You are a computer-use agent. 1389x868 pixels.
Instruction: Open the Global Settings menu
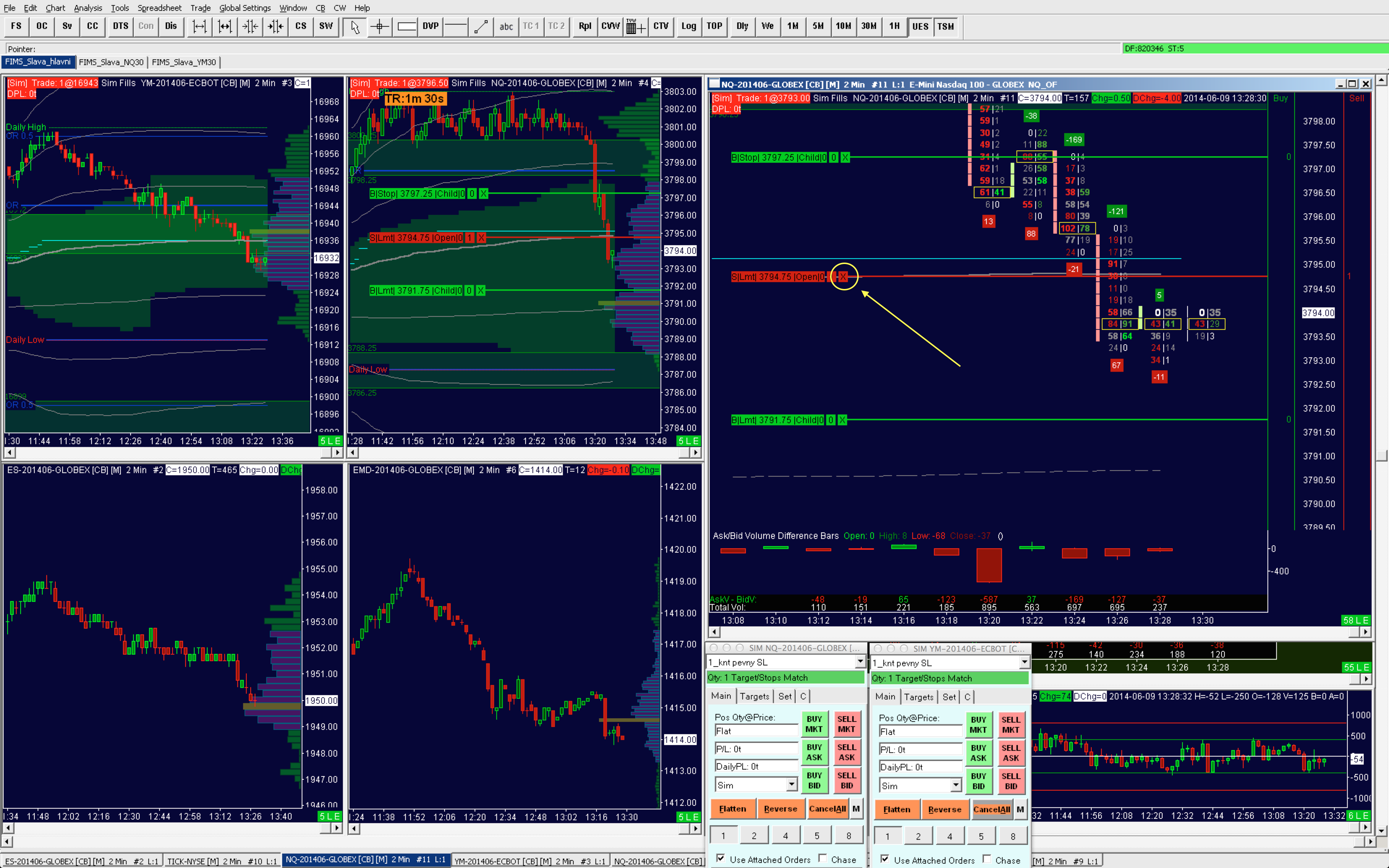(x=245, y=8)
